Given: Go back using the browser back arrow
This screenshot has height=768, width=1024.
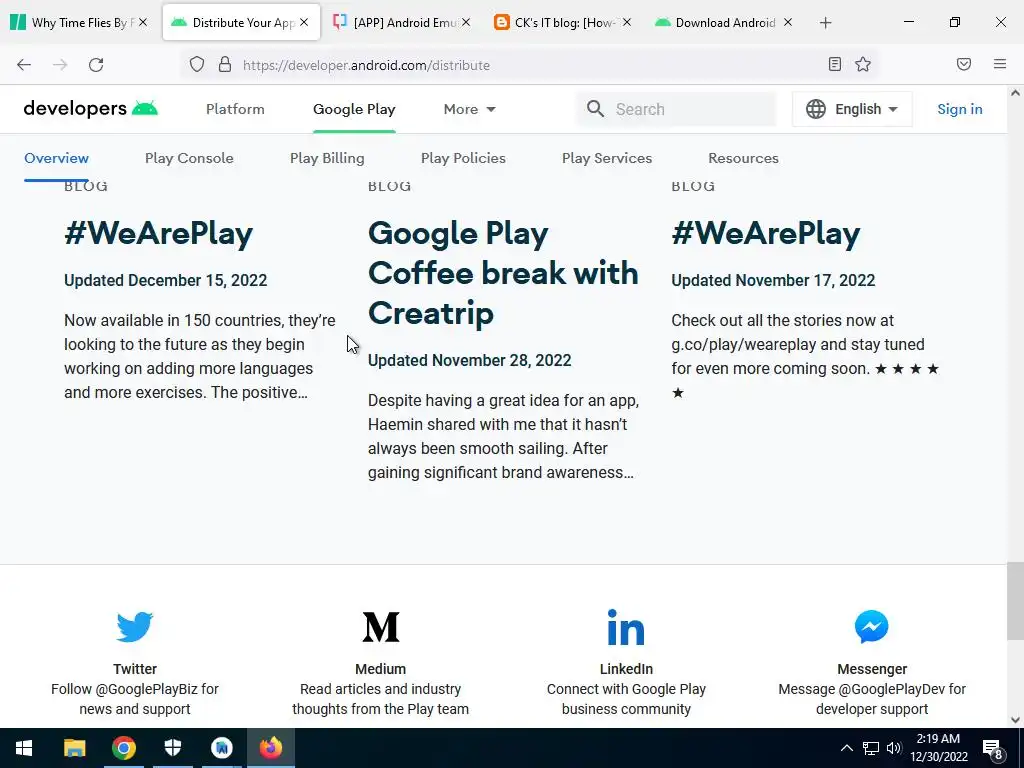Looking at the screenshot, I should click(x=24, y=65).
